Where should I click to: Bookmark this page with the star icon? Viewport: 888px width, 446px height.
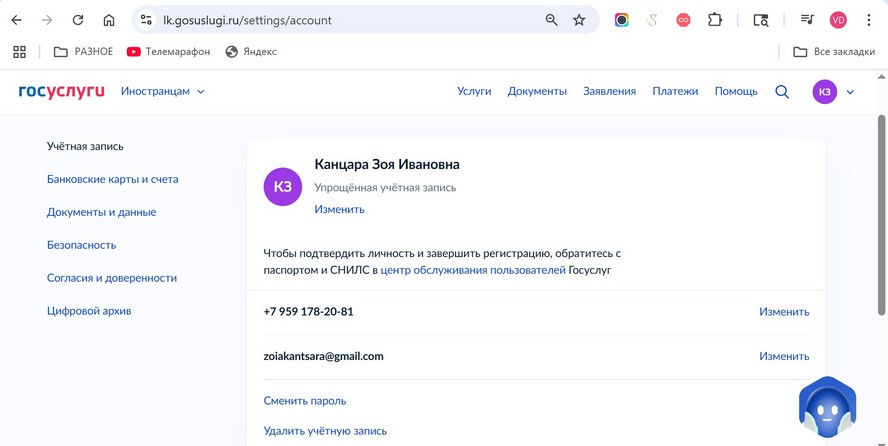point(579,20)
